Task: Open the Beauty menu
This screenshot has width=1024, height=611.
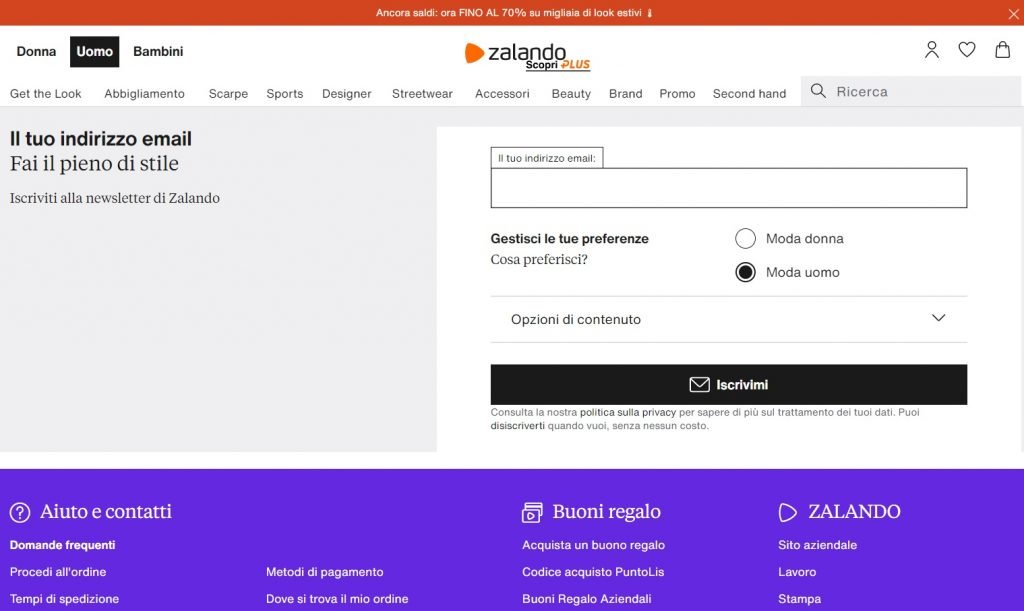Action: (571, 93)
